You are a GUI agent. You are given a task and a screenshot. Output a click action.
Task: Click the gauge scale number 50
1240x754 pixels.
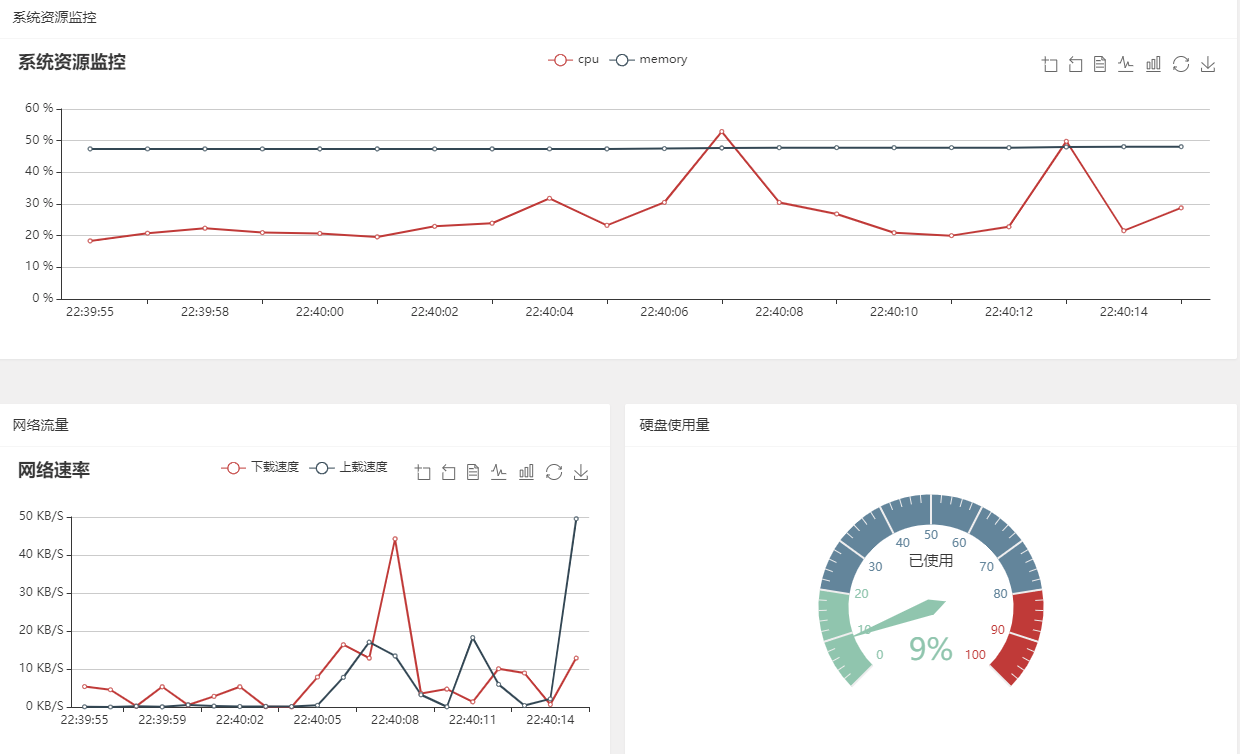931,534
